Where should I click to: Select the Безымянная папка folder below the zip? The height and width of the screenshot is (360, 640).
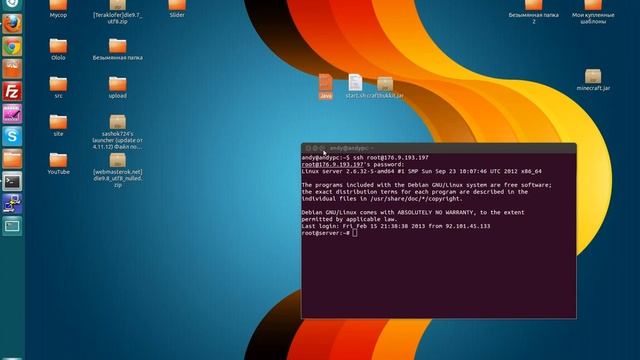click(118, 49)
